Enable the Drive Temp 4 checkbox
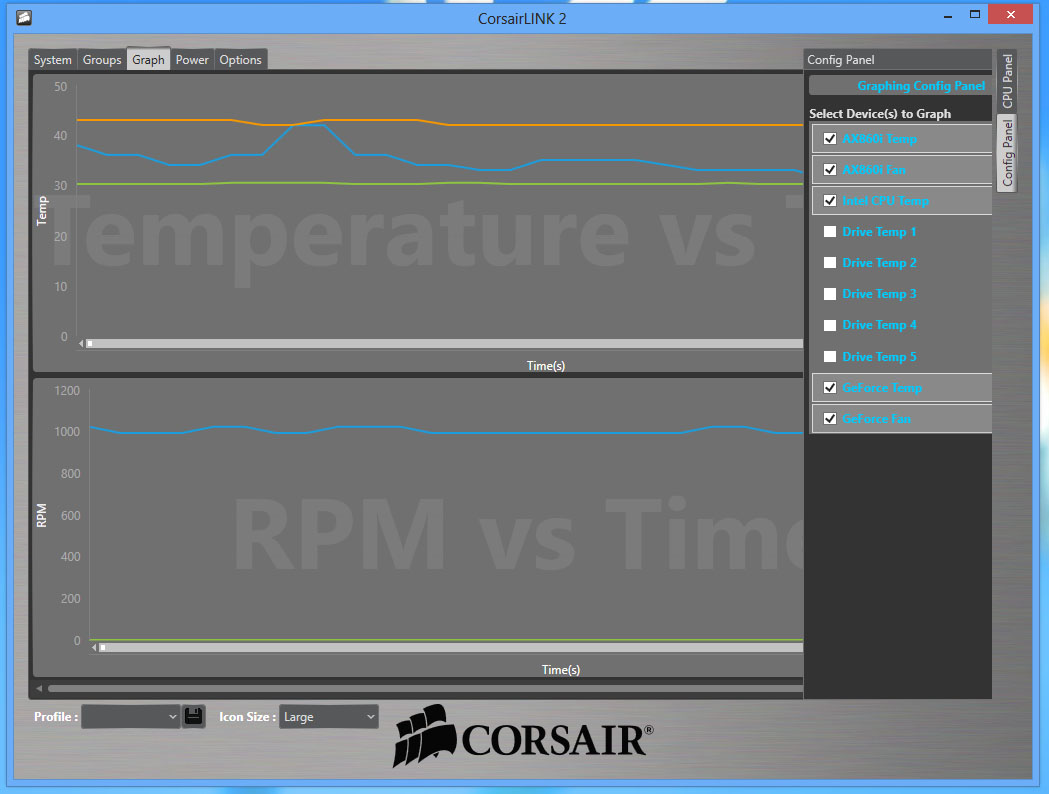Image resolution: width=1049 pixels, height=794 pixels. click(830, 325)
